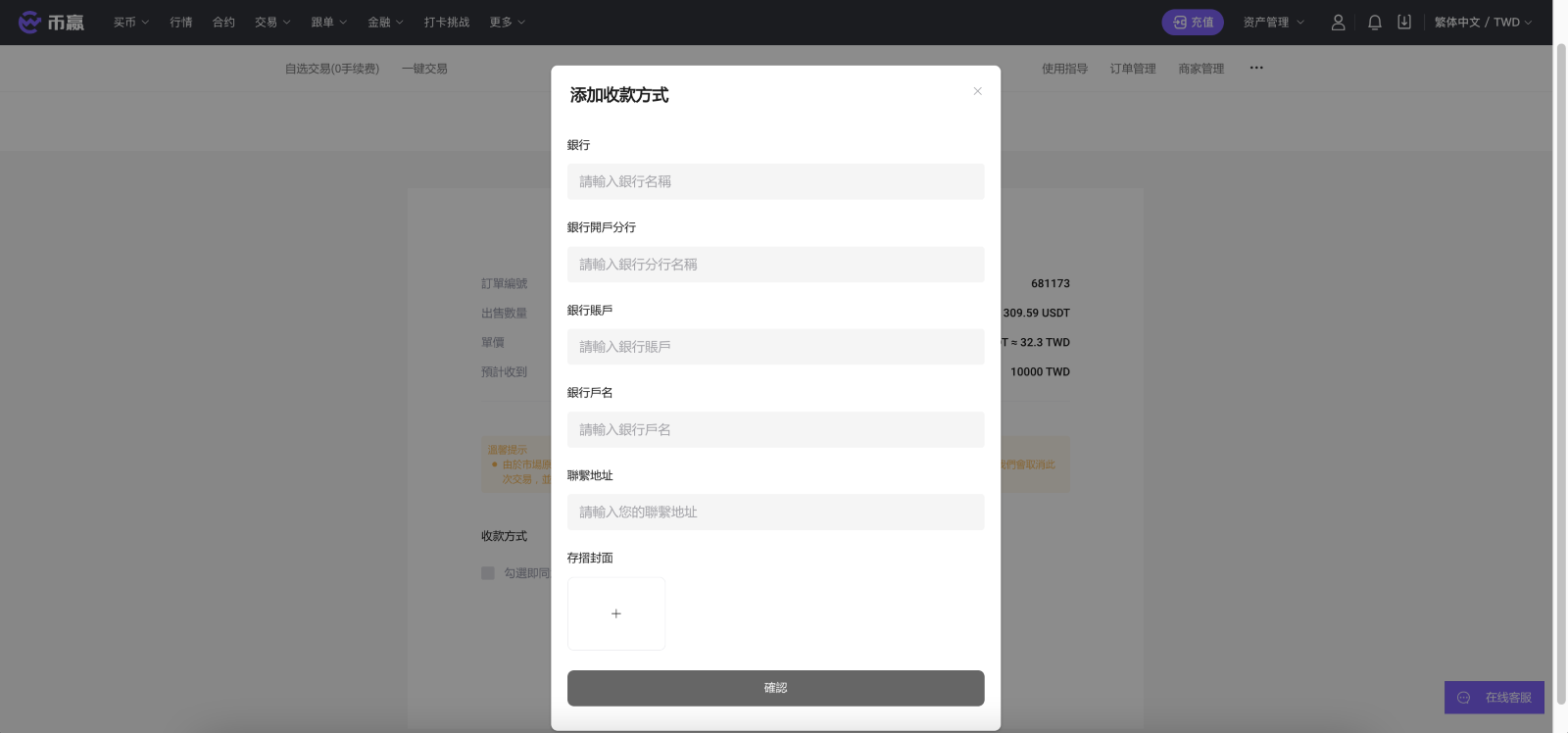Switch to 自选交易(0手续费) tab
This screenshot has height=733, width=1568.
[x=332, y=69]
